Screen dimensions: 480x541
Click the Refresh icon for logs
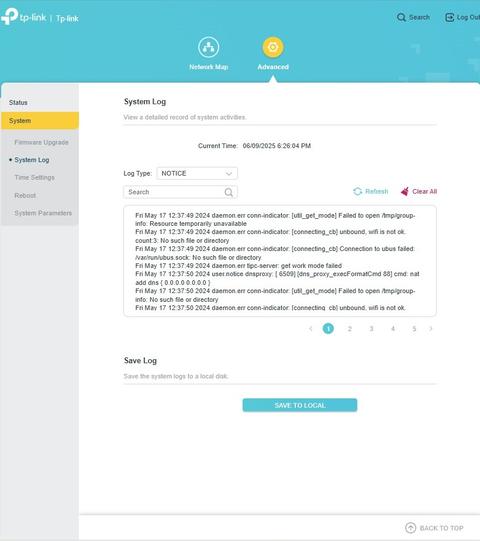point(357,191)
